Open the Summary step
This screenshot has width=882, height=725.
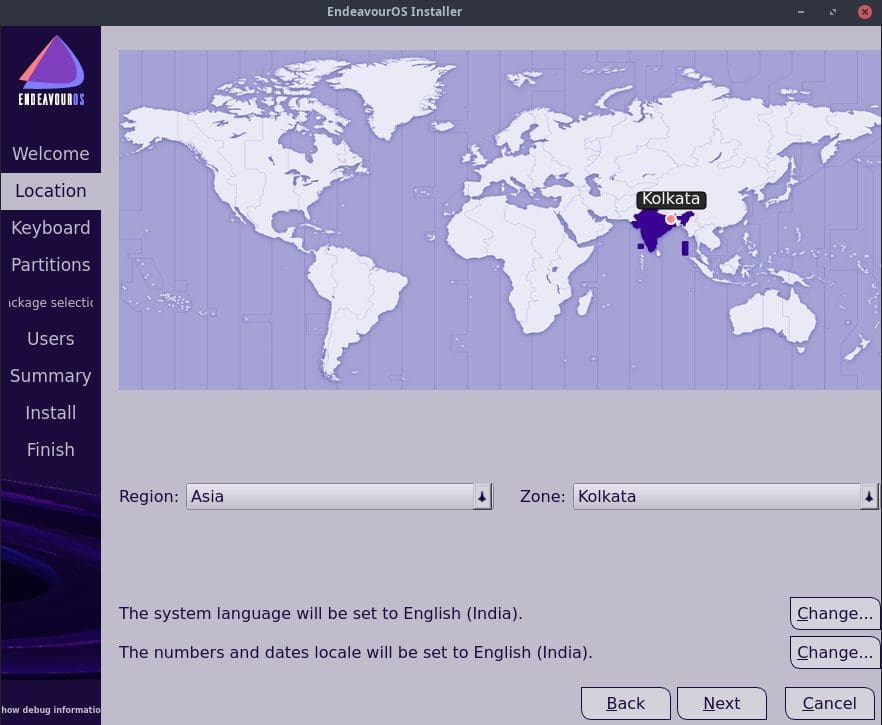pyautogui.click(x=51, y=376)
